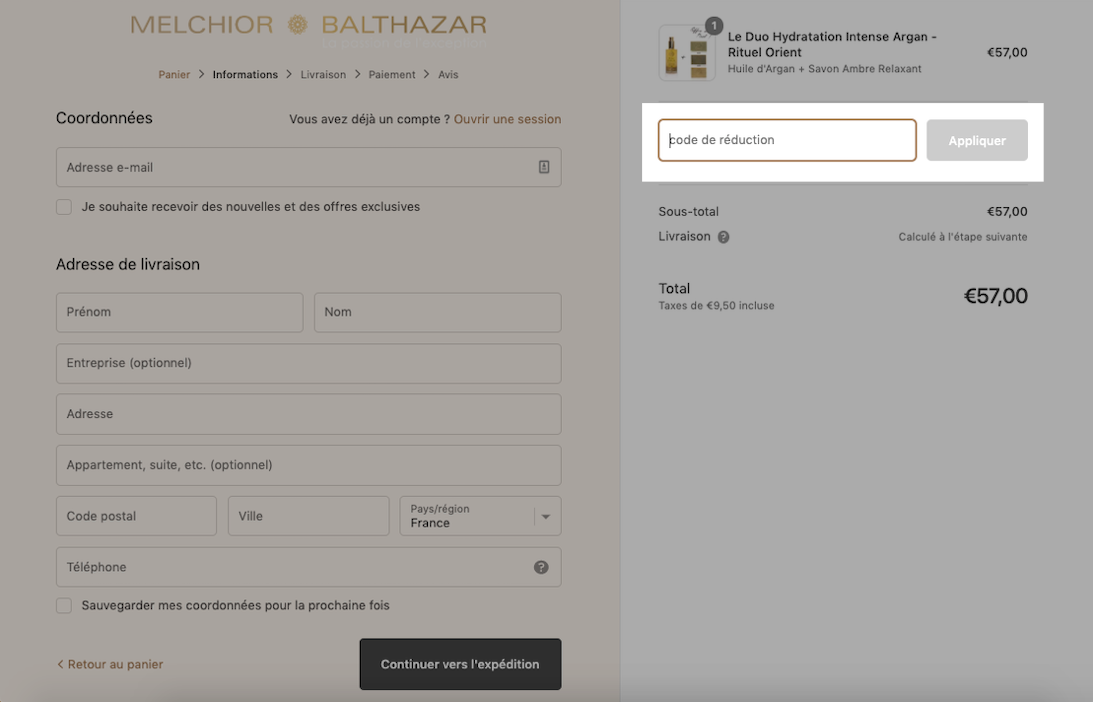Click the quantity badge on product image

click(714, 26)
